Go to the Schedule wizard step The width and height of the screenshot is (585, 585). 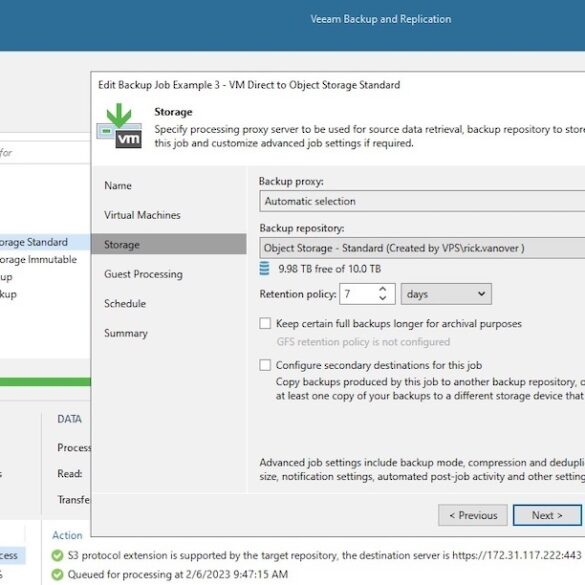coord(125,303)
